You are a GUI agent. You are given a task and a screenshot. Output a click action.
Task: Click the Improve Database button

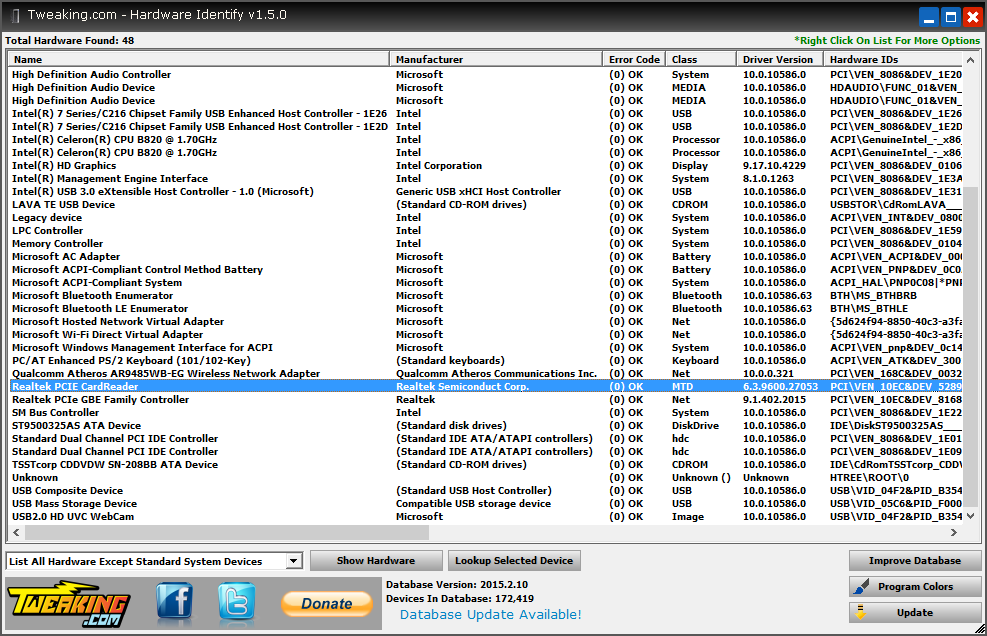click(915, 560)
